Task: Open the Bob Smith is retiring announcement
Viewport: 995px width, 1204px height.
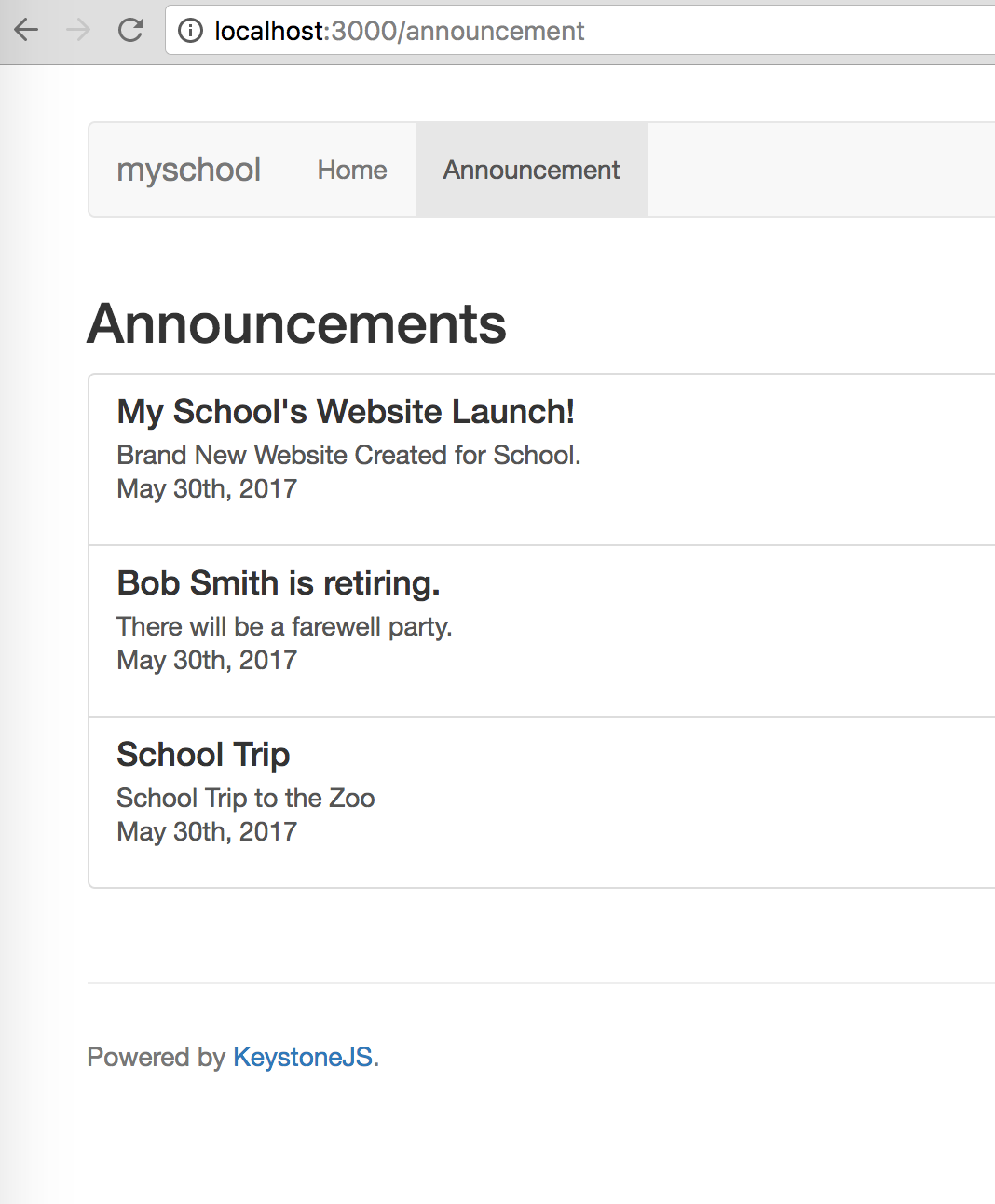Action: [x=277, y=583]
